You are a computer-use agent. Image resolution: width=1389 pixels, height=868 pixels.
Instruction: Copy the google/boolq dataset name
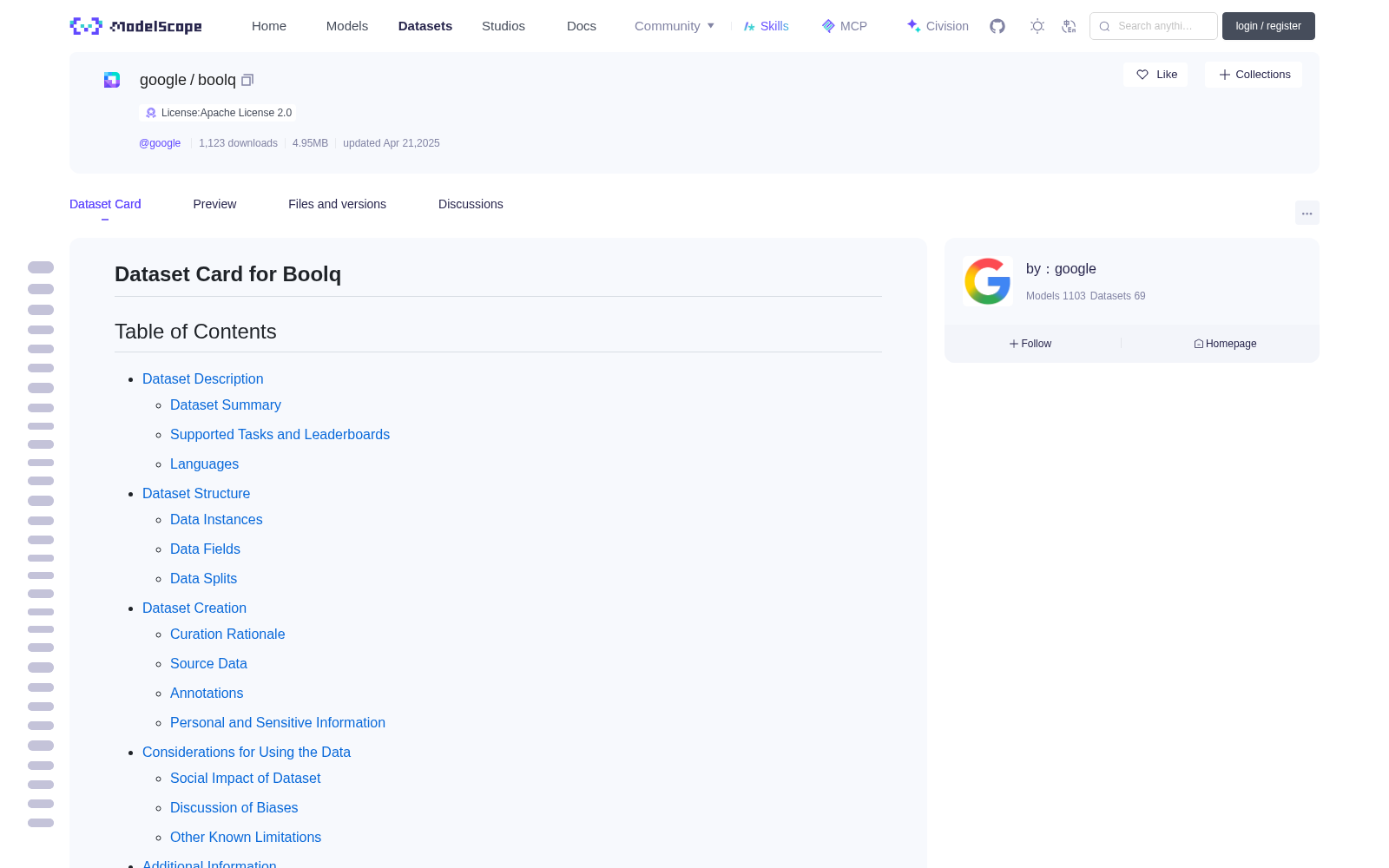pos(247,80)
